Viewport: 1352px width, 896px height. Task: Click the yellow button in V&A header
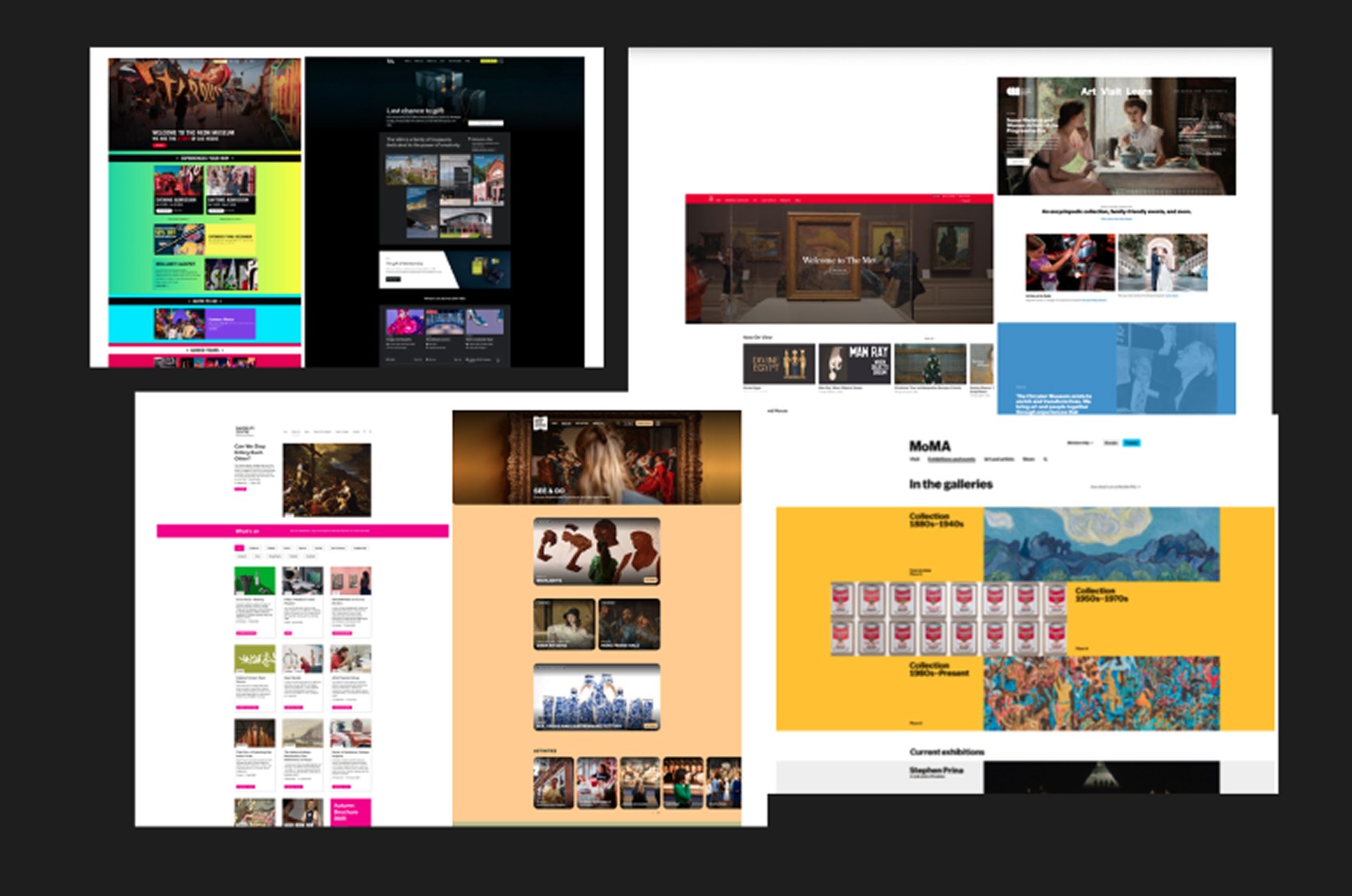coord(489,61)
